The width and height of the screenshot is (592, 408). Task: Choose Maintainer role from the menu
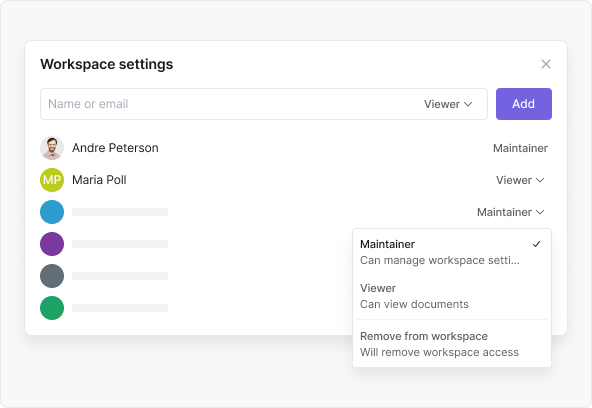coord(452,252)
